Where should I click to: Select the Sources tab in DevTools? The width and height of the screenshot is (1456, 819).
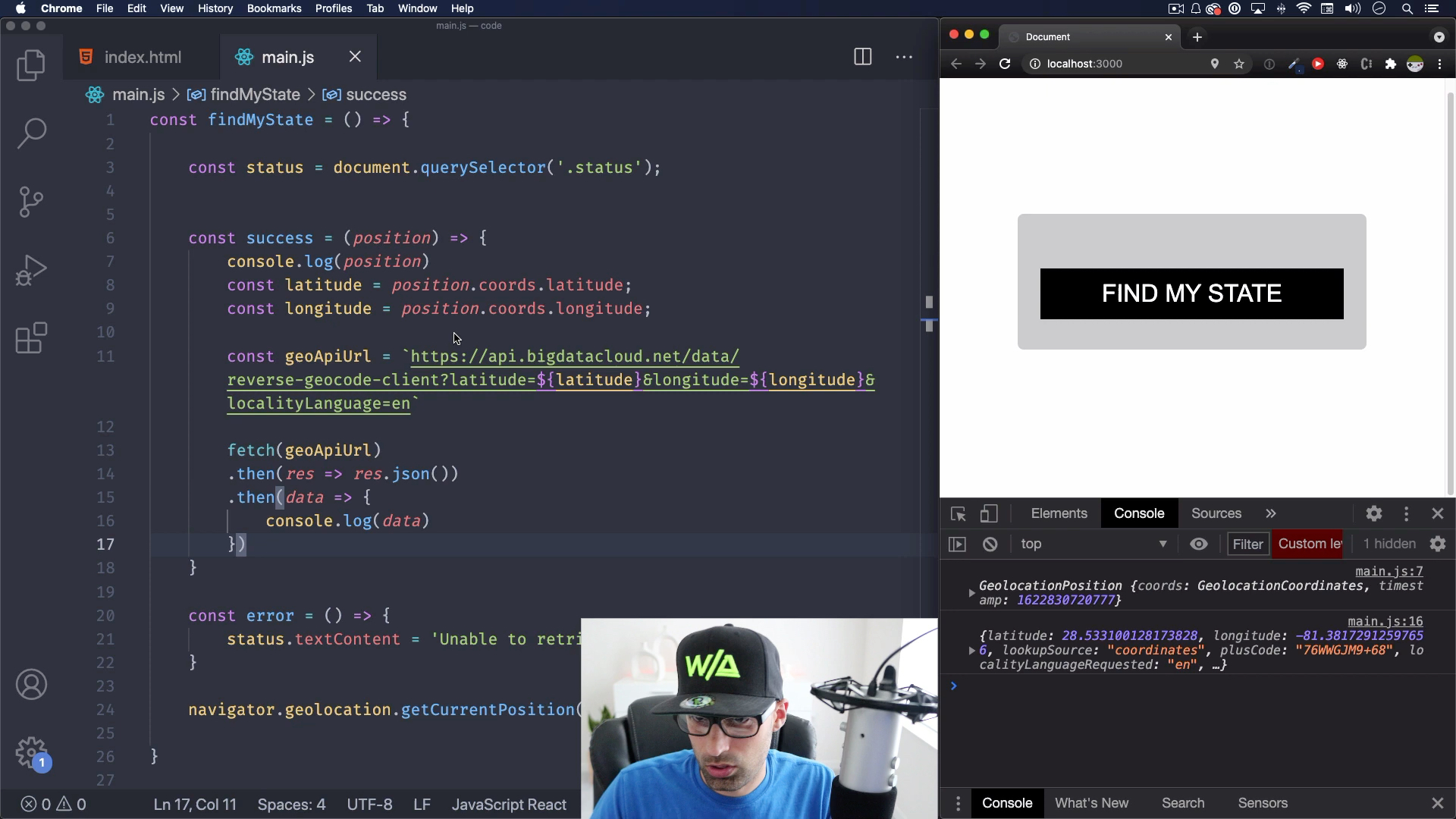(x=1216, y=512)
